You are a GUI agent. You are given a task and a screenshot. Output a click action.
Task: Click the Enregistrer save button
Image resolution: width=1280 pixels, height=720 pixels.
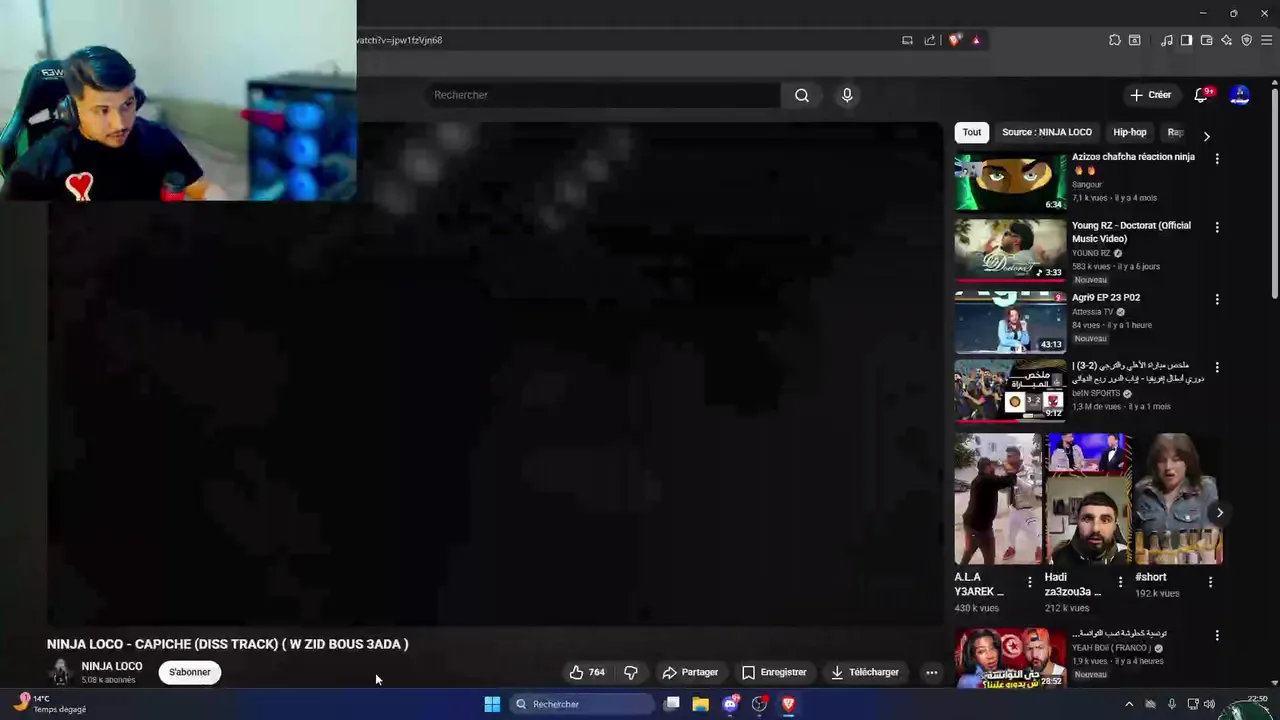click(774, 672)
